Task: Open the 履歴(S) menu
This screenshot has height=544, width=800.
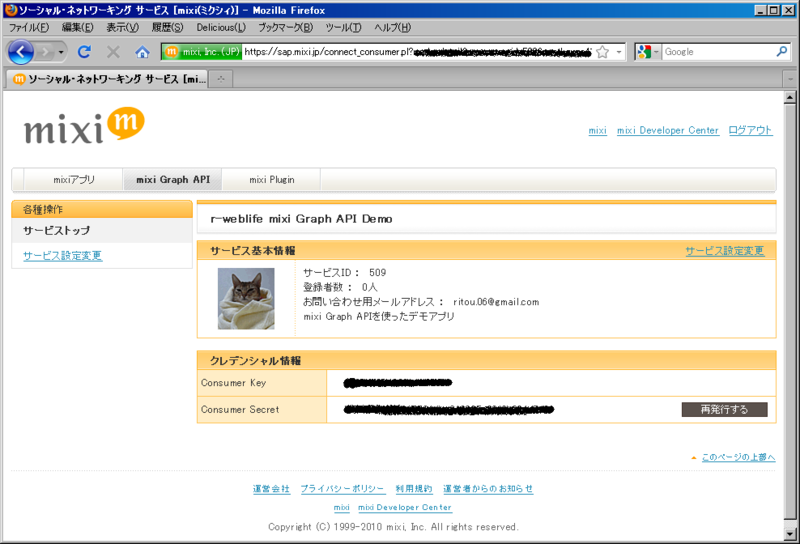Action: (167, 28)
